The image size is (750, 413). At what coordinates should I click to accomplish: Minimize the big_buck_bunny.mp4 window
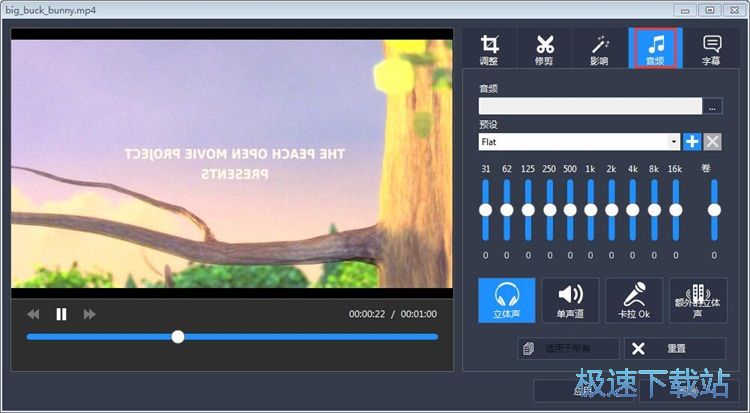coord(685,10)
